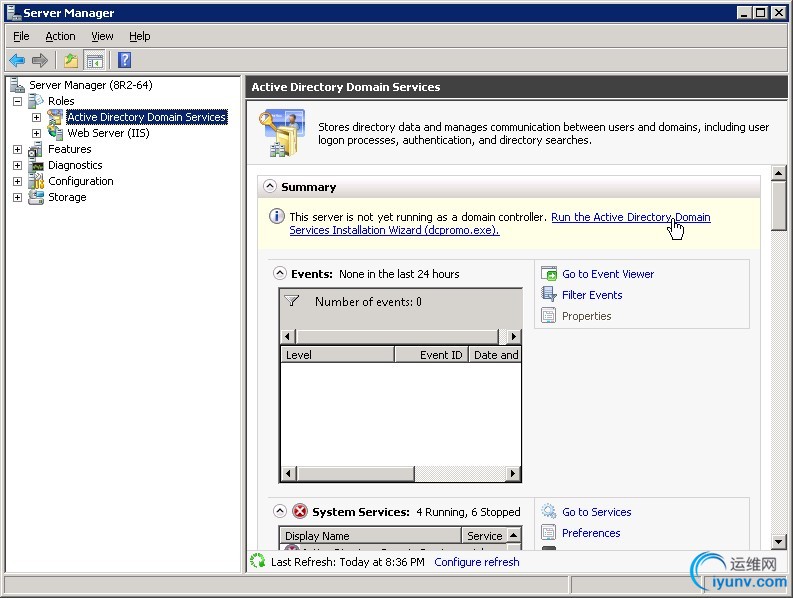Open the File menu
The height and width of the screenshot is (598, 793).
(x=21, y=36)
